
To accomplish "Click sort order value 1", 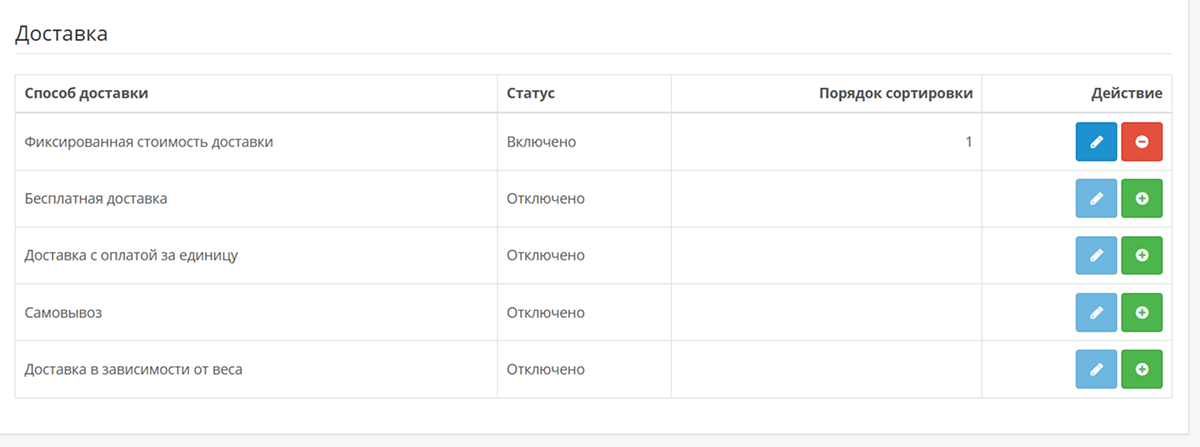I will pos(969,142).
